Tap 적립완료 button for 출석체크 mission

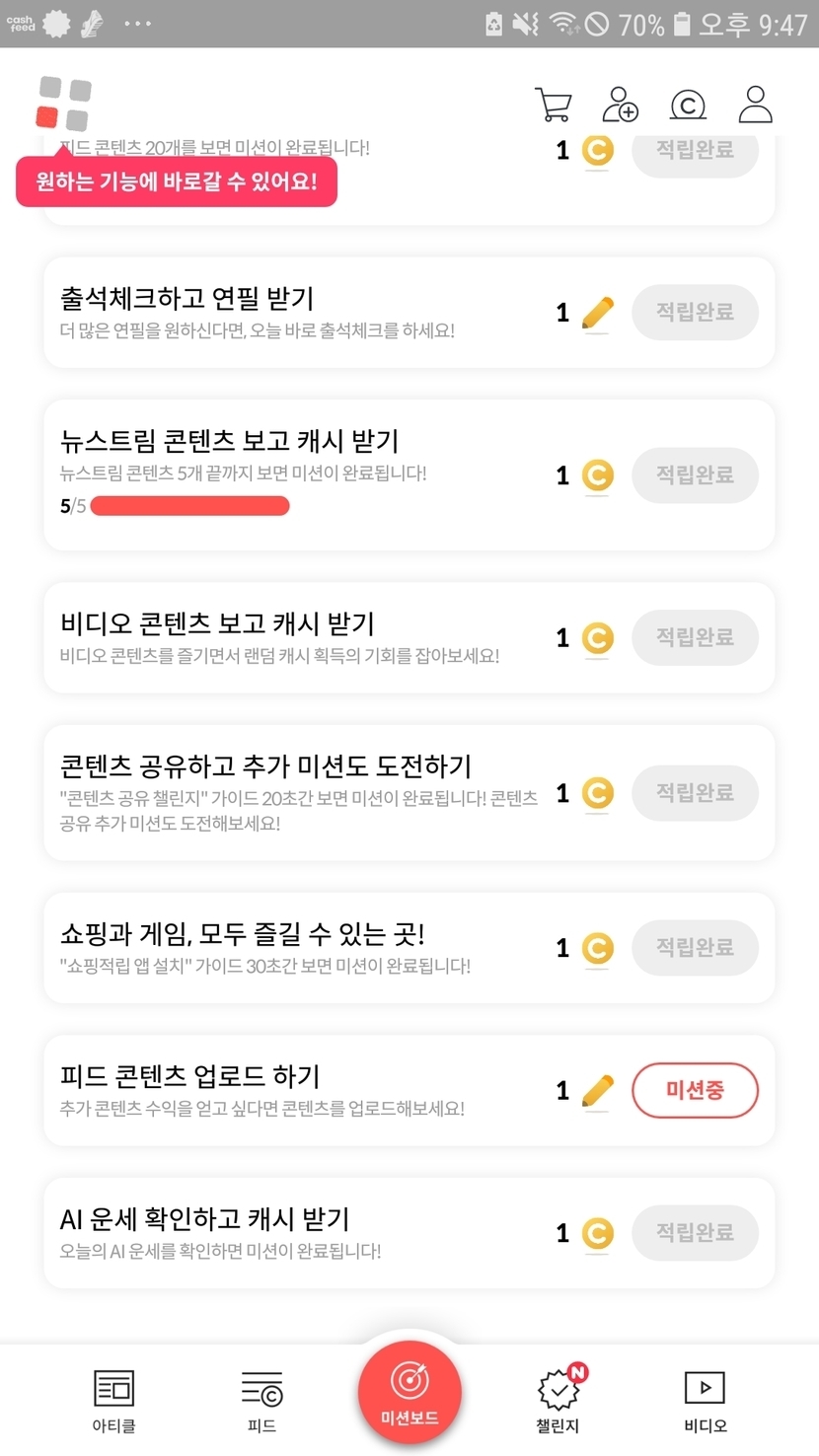pyautogui.click(x=695, y=313)
